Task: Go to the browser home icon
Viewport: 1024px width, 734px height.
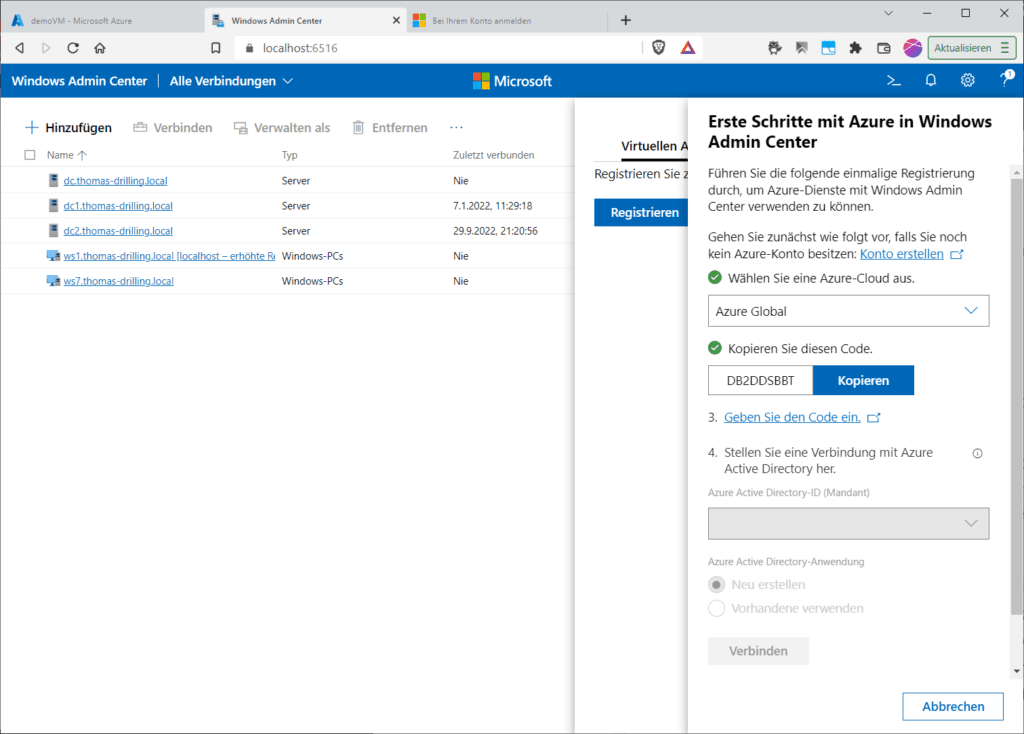Action: (x=100, y=48)
